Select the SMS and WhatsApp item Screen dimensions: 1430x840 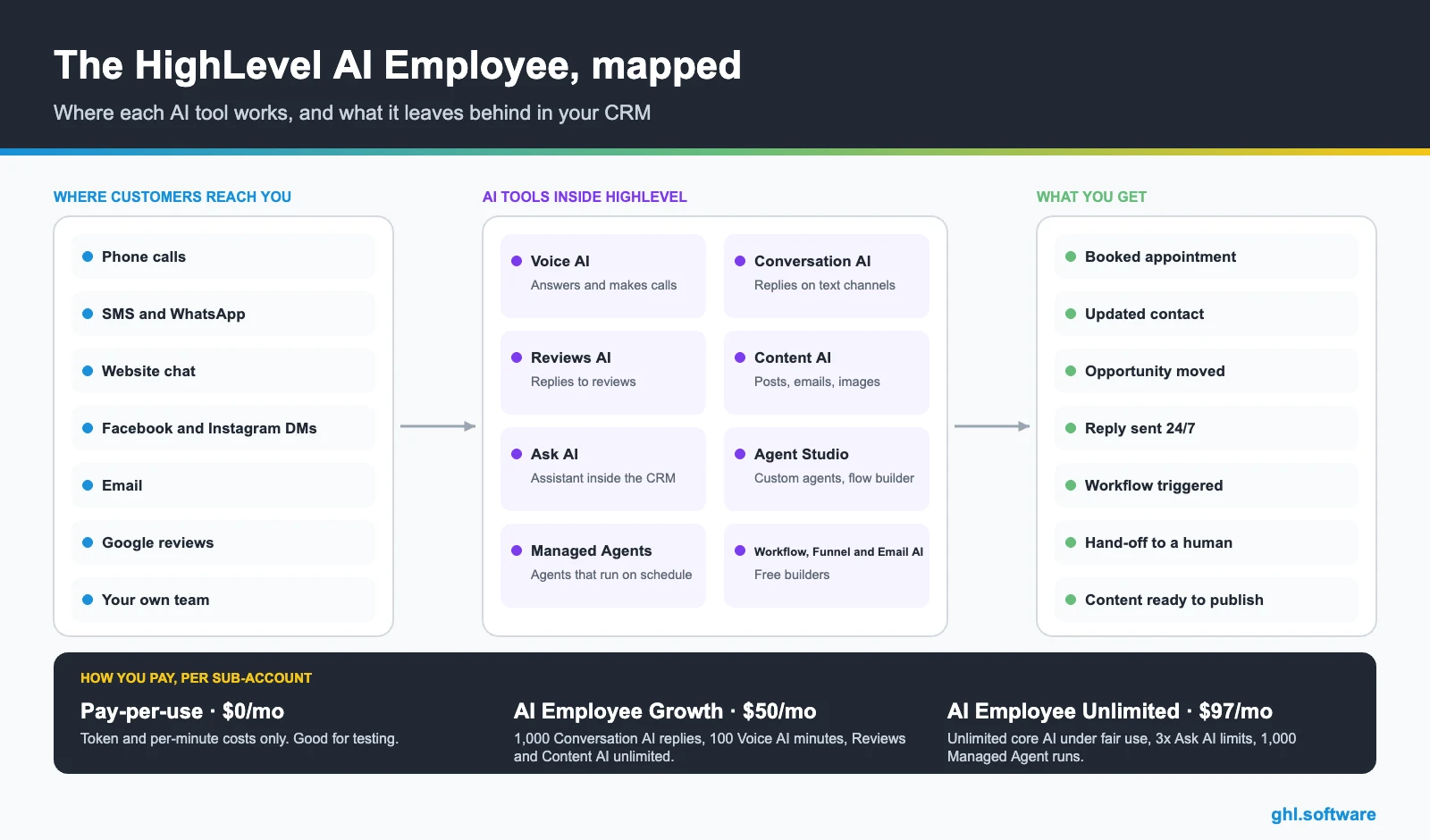click(223, 314)
